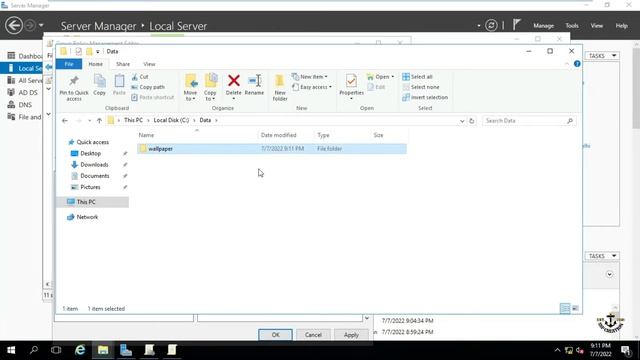Click Apply in the background dialog
640x360 pixels.
351,335
